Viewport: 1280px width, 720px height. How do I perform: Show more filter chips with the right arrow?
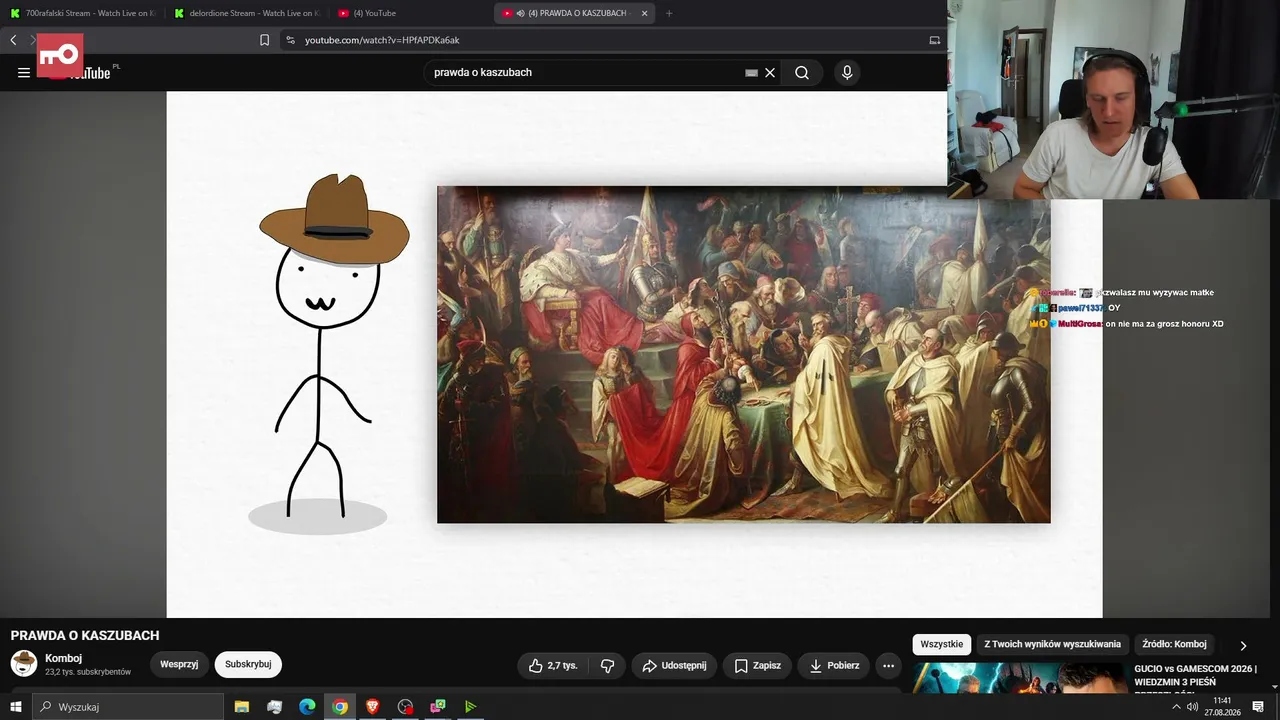point(1243,646)
